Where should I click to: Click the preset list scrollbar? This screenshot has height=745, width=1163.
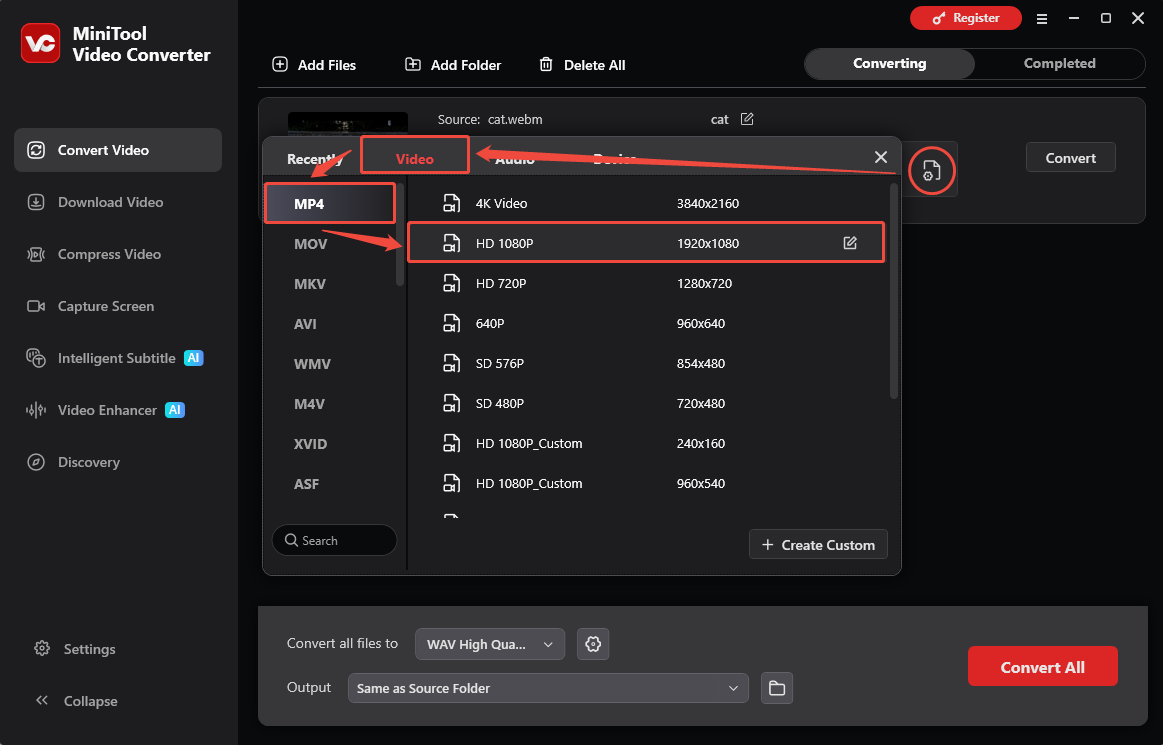tap(894, 291)
